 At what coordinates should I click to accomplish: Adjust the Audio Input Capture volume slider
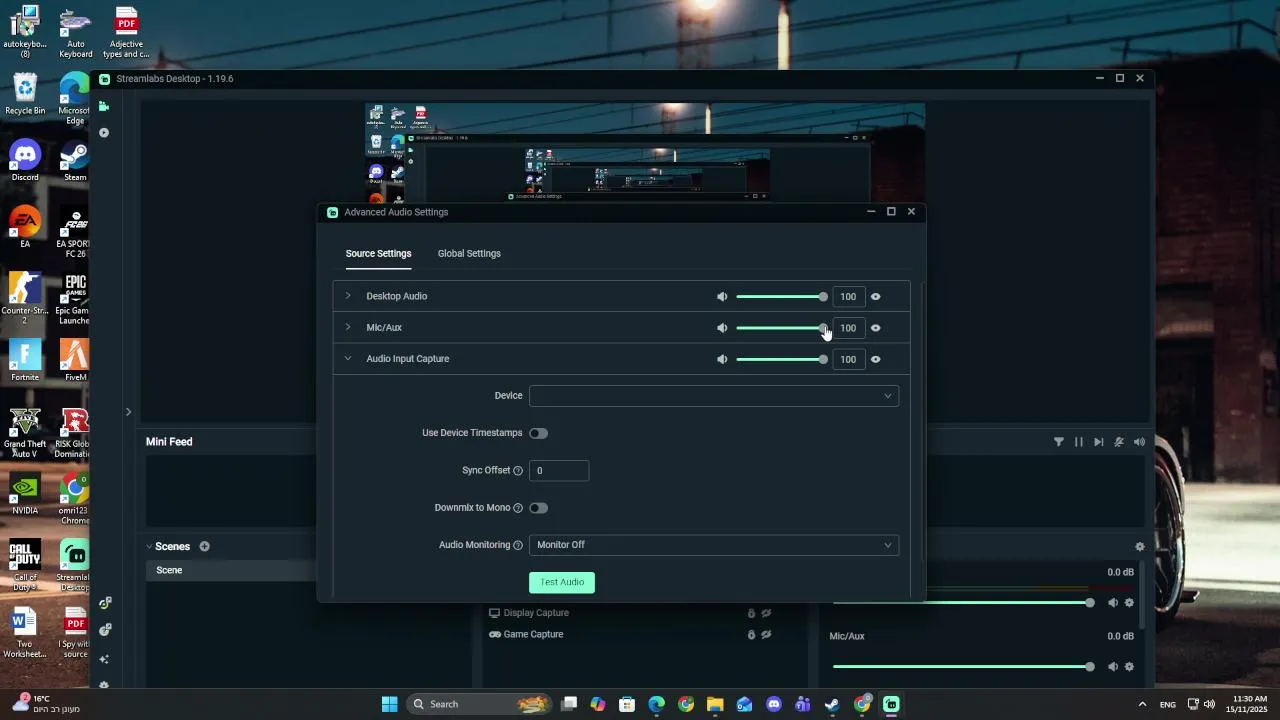782,359
